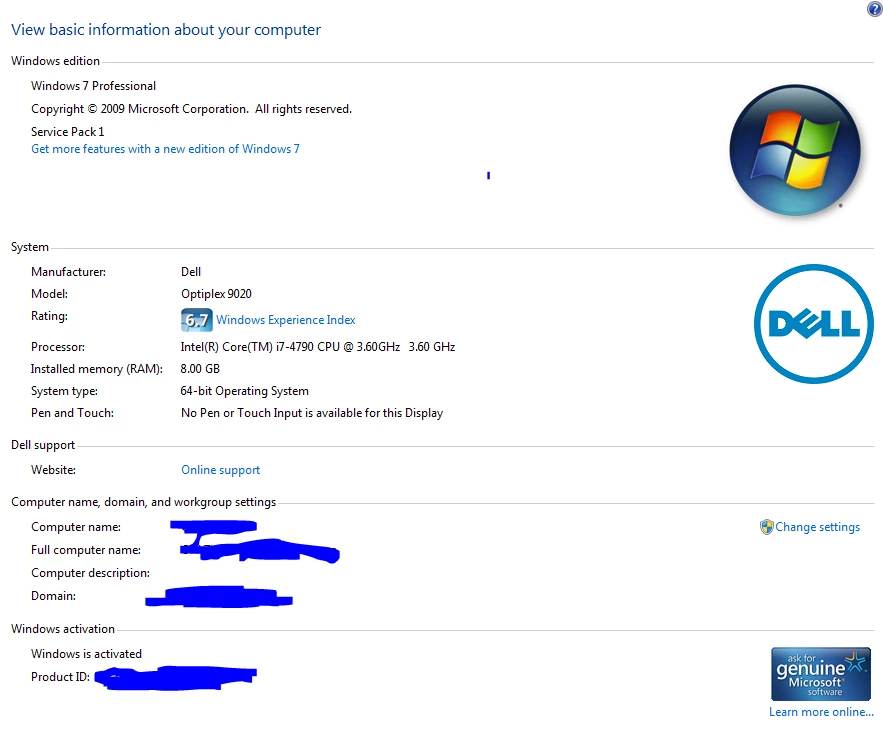Screen dimensions: 883x748
Task: Click the Windows is activated text
Action: (86, 654)
